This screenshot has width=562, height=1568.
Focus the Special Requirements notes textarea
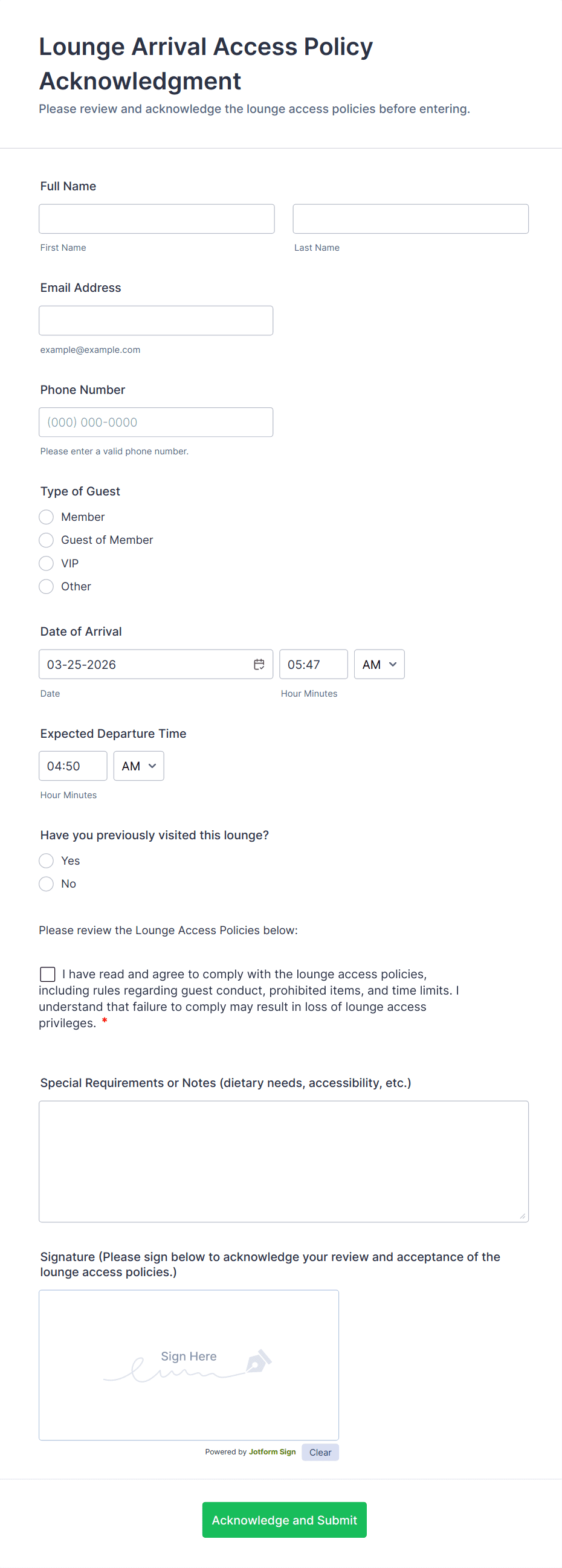(x=283, y=1161)
